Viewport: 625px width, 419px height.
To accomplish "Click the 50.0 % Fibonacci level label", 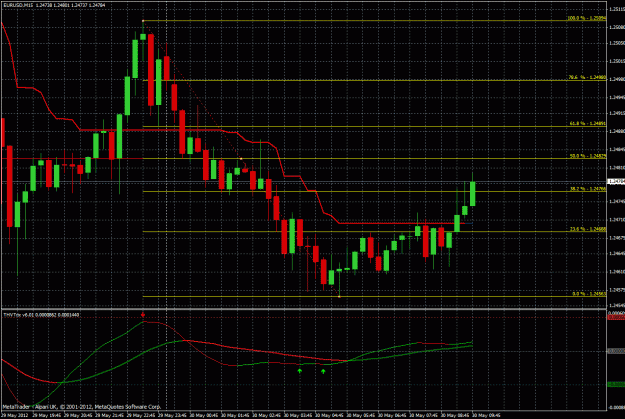I will pyautogui.click(x=588, y=156).
